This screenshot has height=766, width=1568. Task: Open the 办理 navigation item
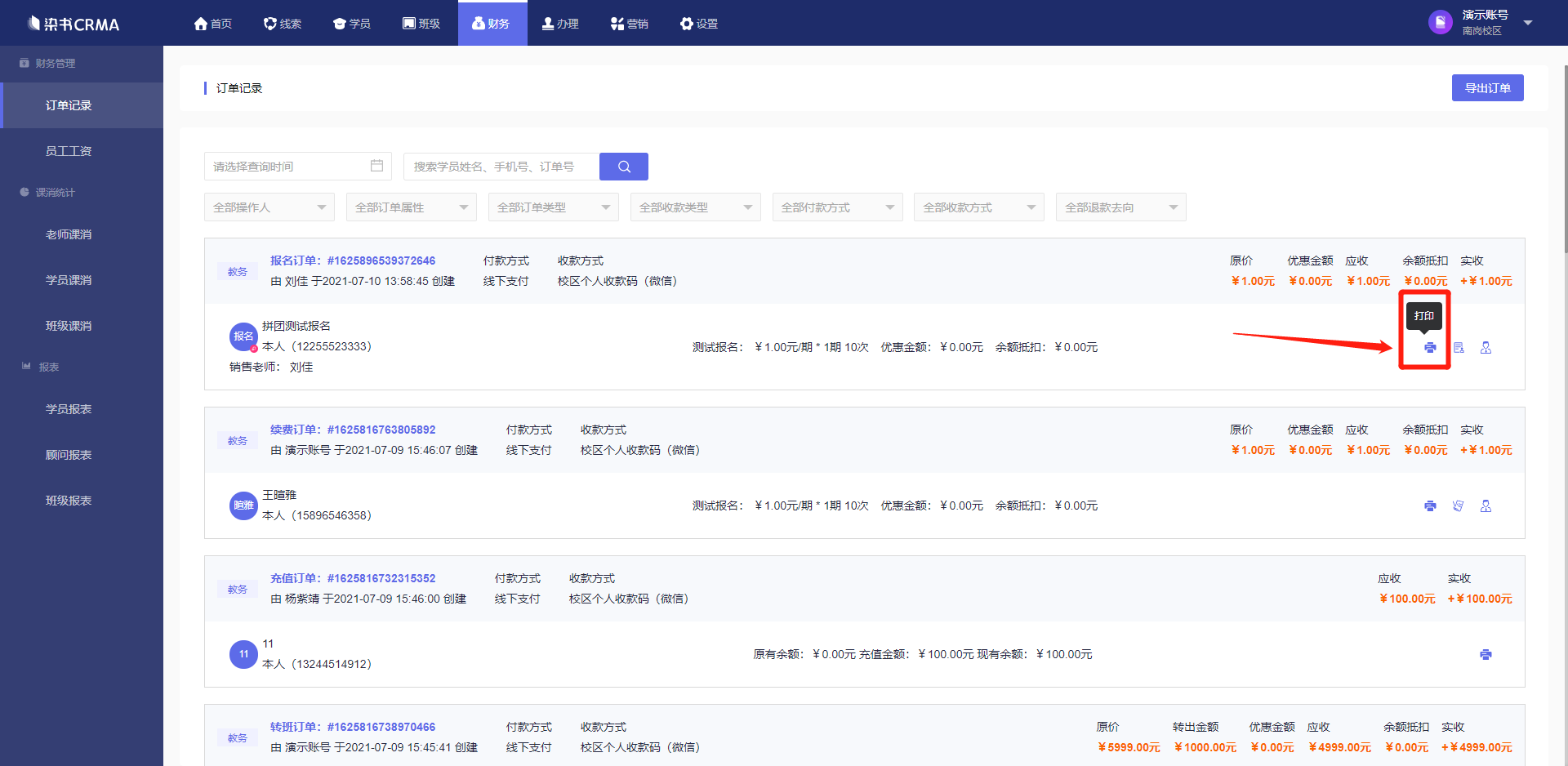point(560,24)
